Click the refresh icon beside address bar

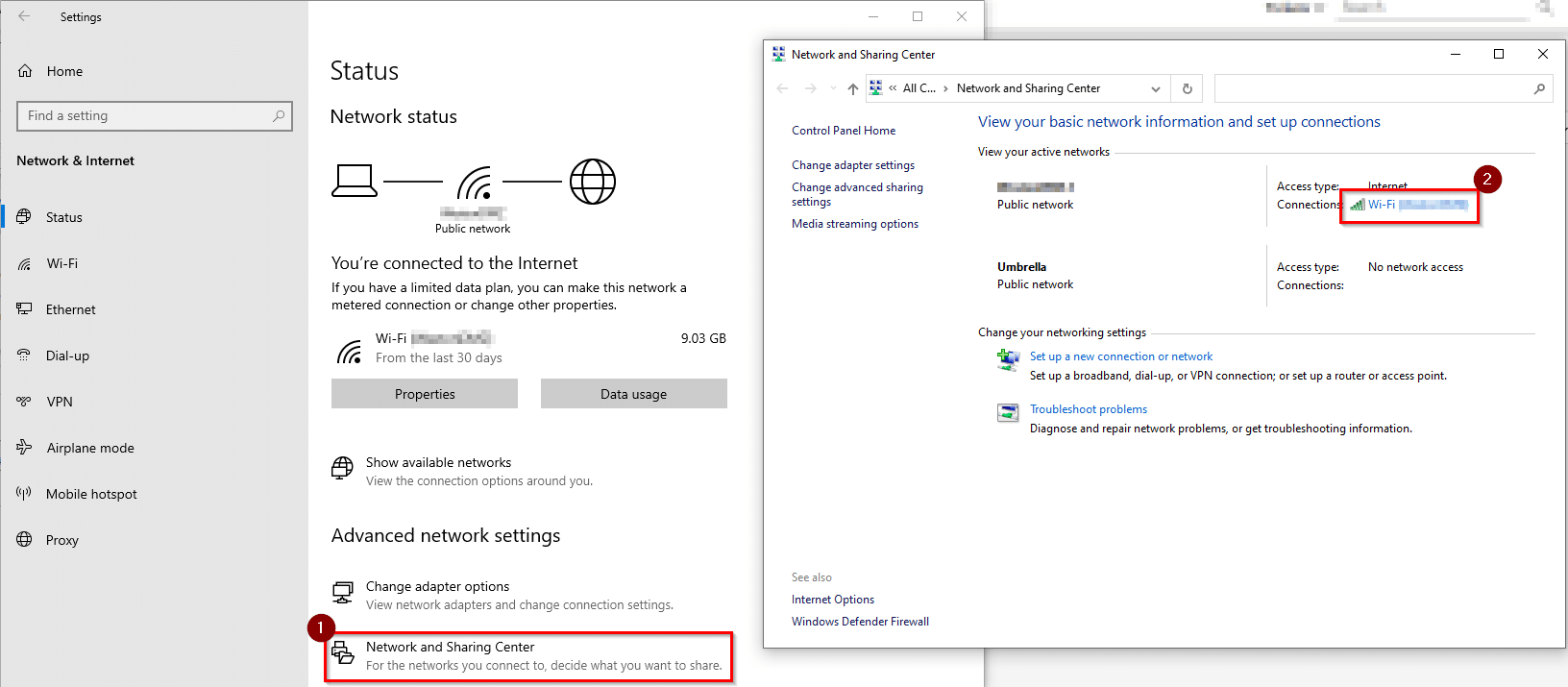pyautogui.click(x=1188, y=88)
